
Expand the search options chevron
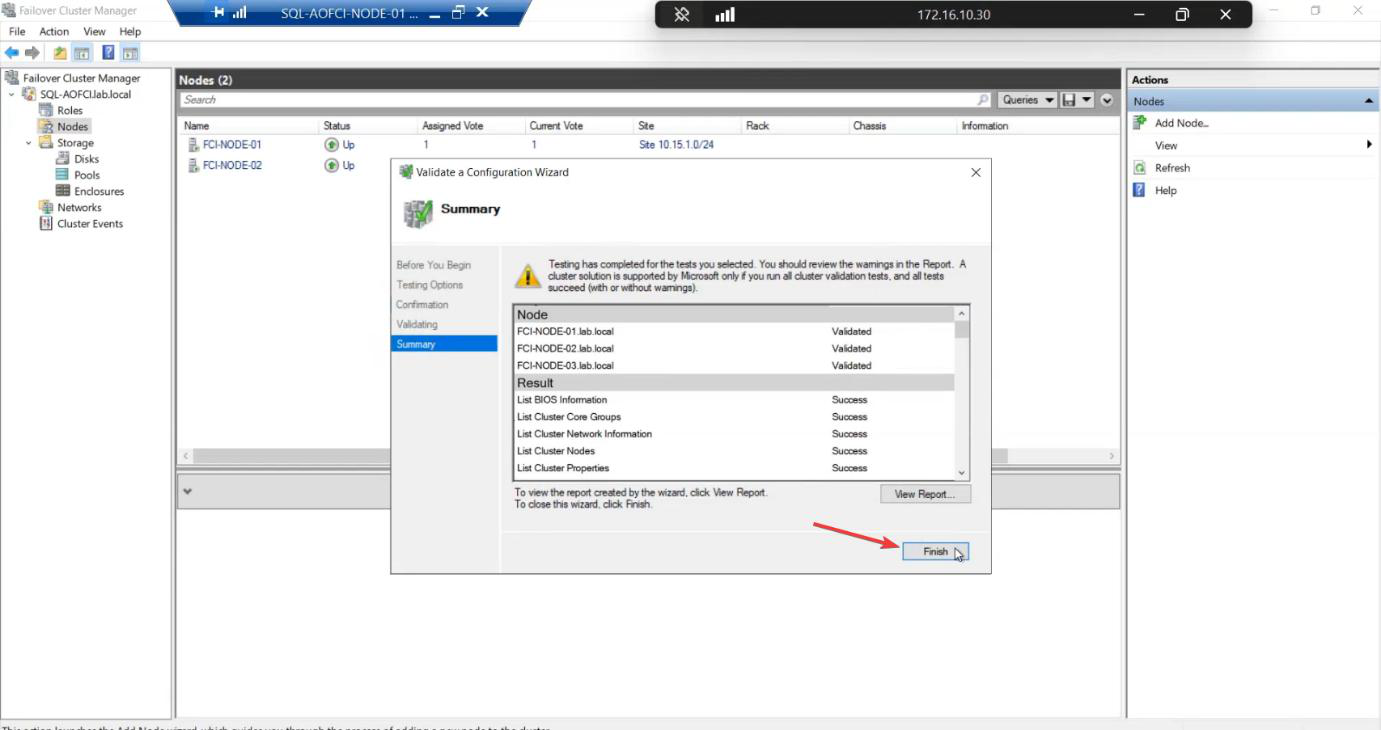(x=1106, y=100)
